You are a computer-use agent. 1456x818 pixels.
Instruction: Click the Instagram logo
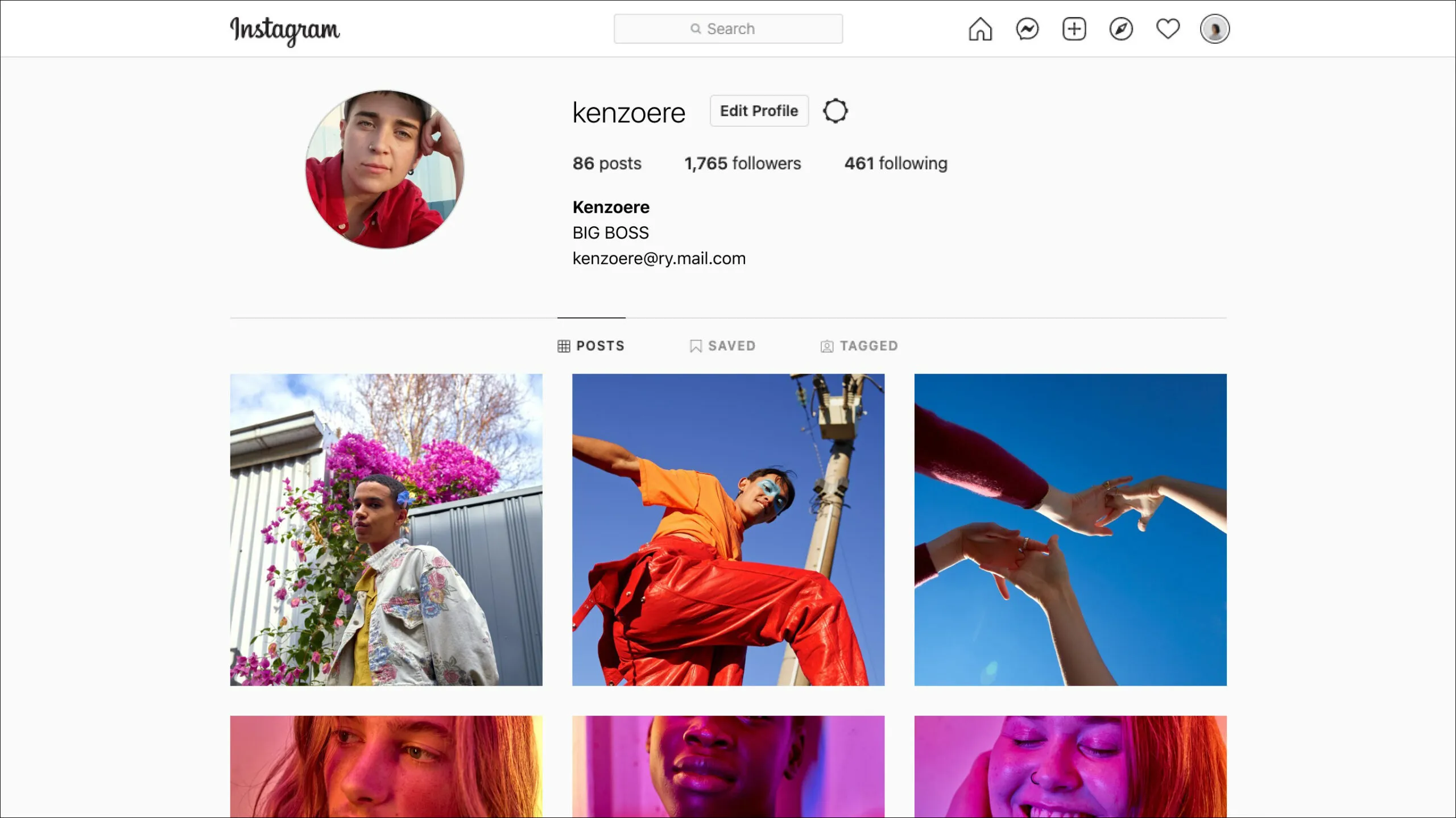pos(284,30)
